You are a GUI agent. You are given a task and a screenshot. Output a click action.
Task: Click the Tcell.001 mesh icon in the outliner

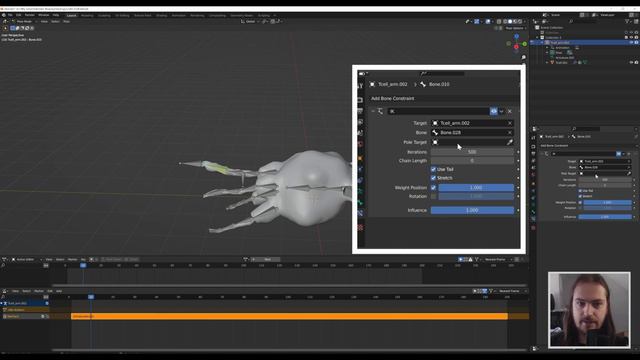click(552, 62)
